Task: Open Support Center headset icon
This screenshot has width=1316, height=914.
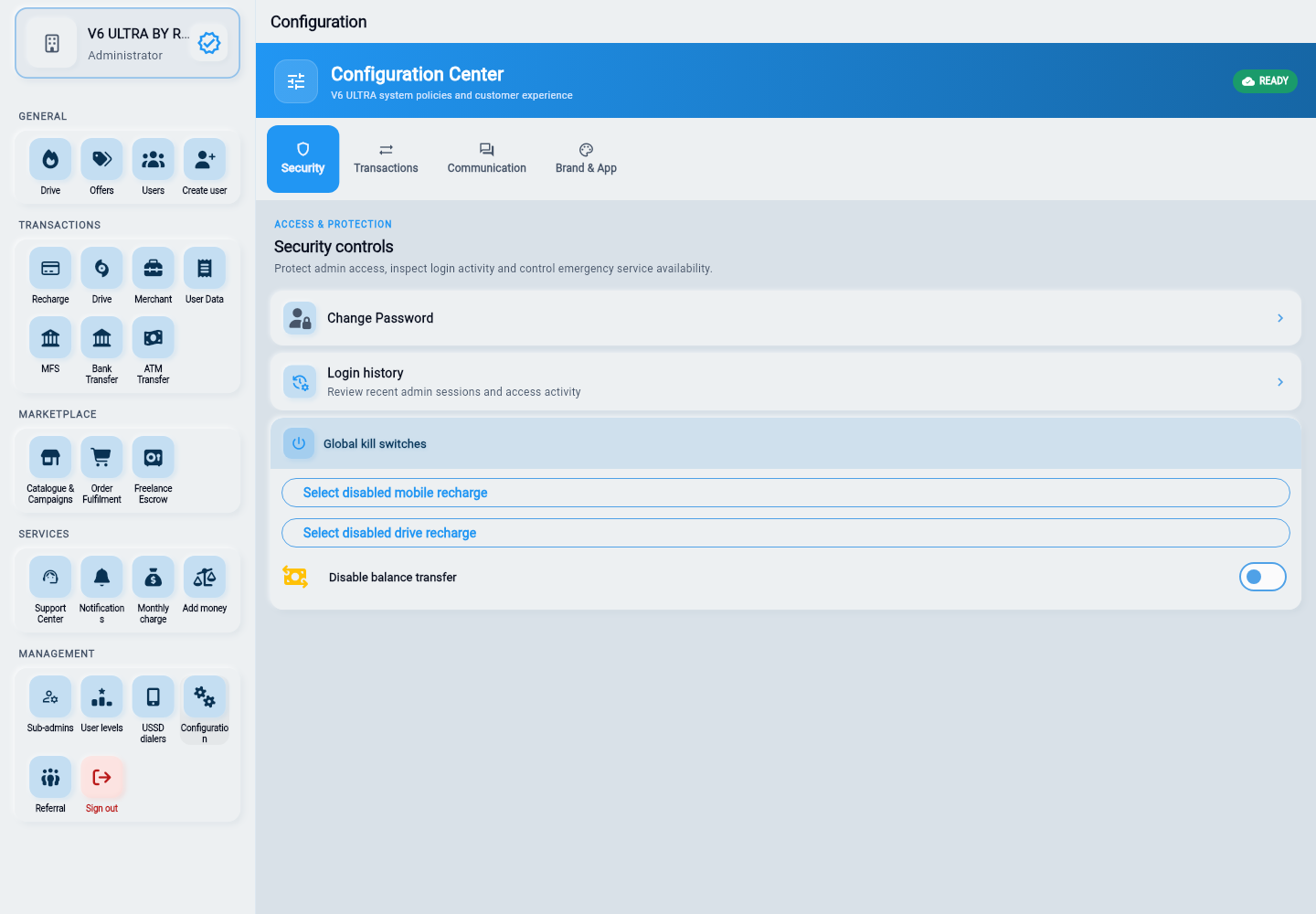Action: click(50, 578)
